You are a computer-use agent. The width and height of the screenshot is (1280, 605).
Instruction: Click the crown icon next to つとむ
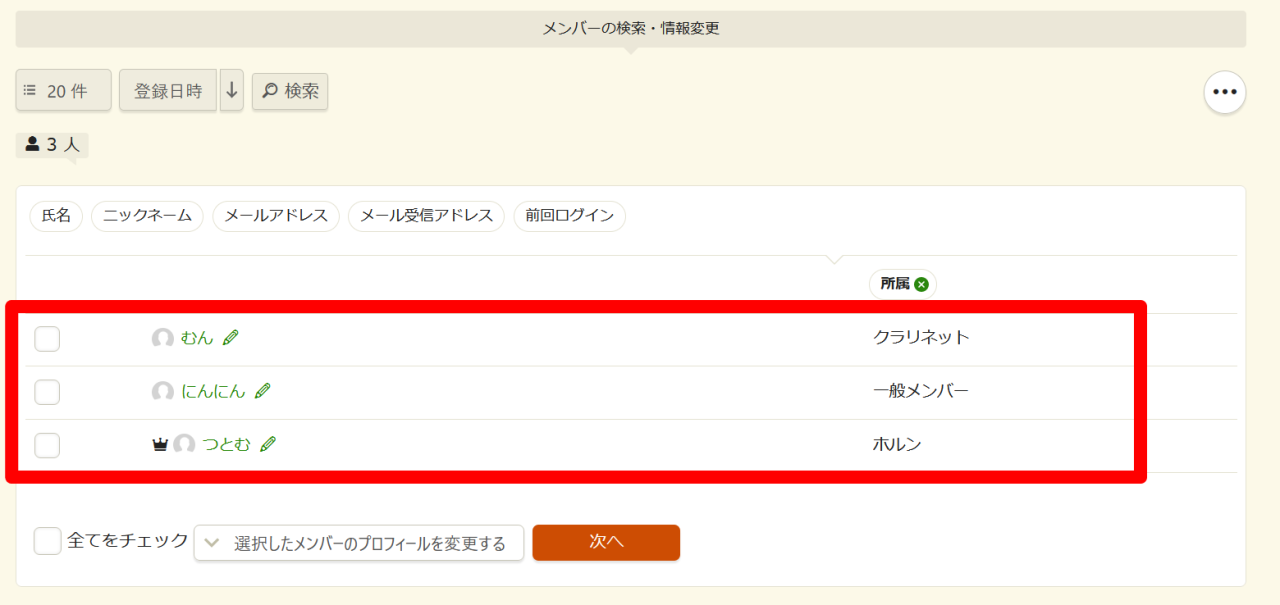[x=160, y=445]
